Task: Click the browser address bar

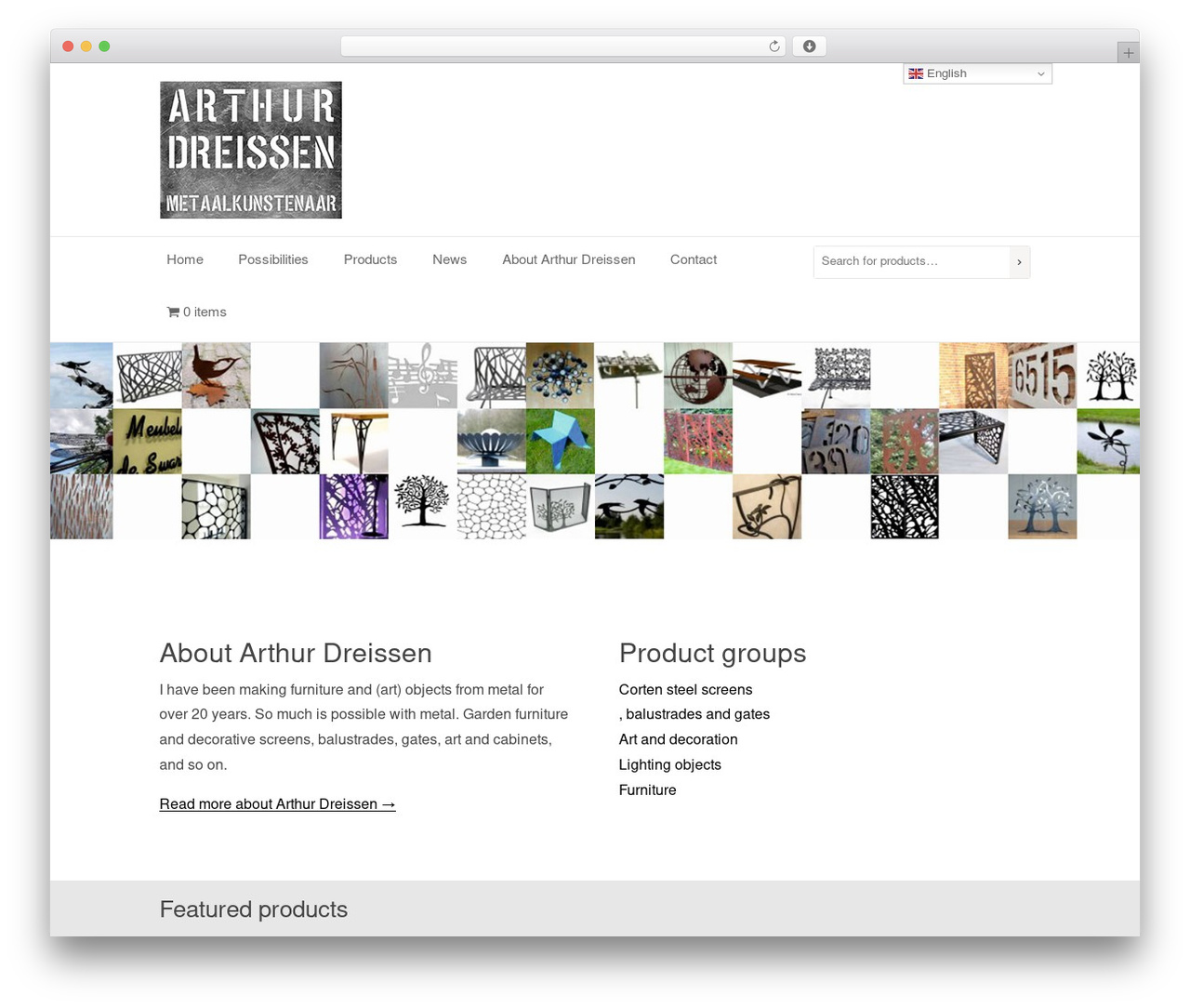Action: click(563, 46)
